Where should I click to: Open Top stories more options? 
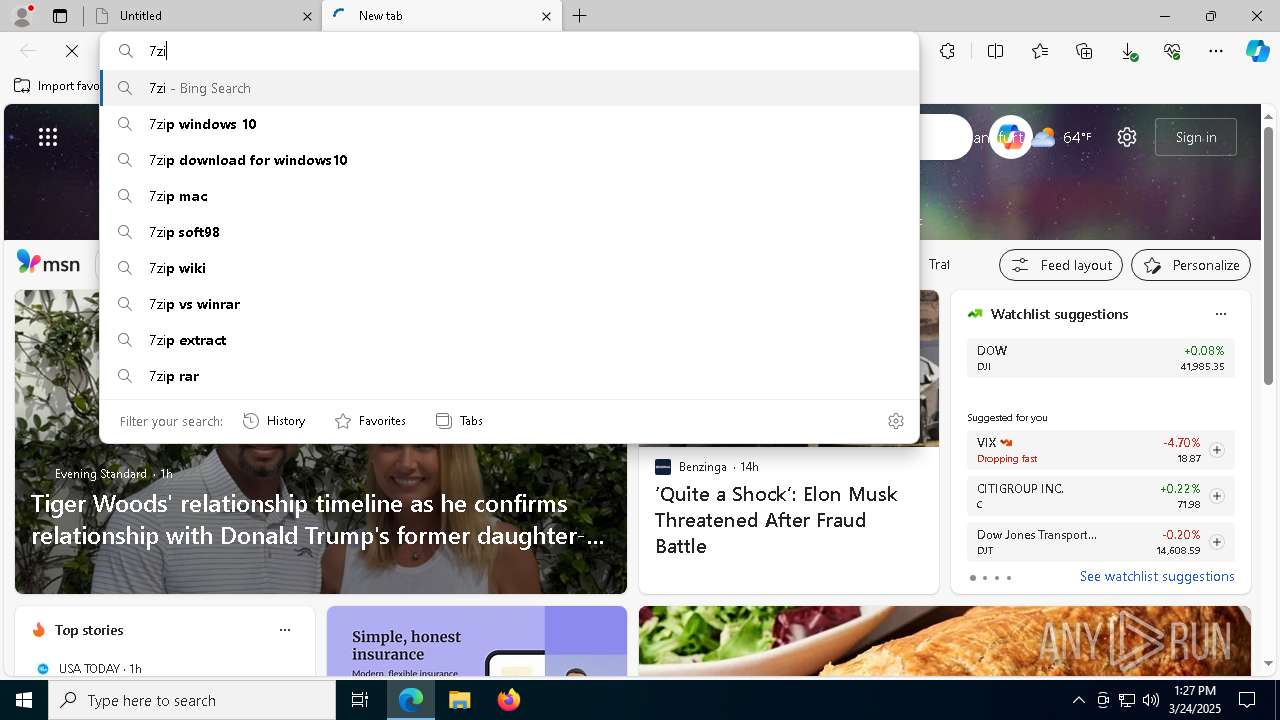click(285, 630)
